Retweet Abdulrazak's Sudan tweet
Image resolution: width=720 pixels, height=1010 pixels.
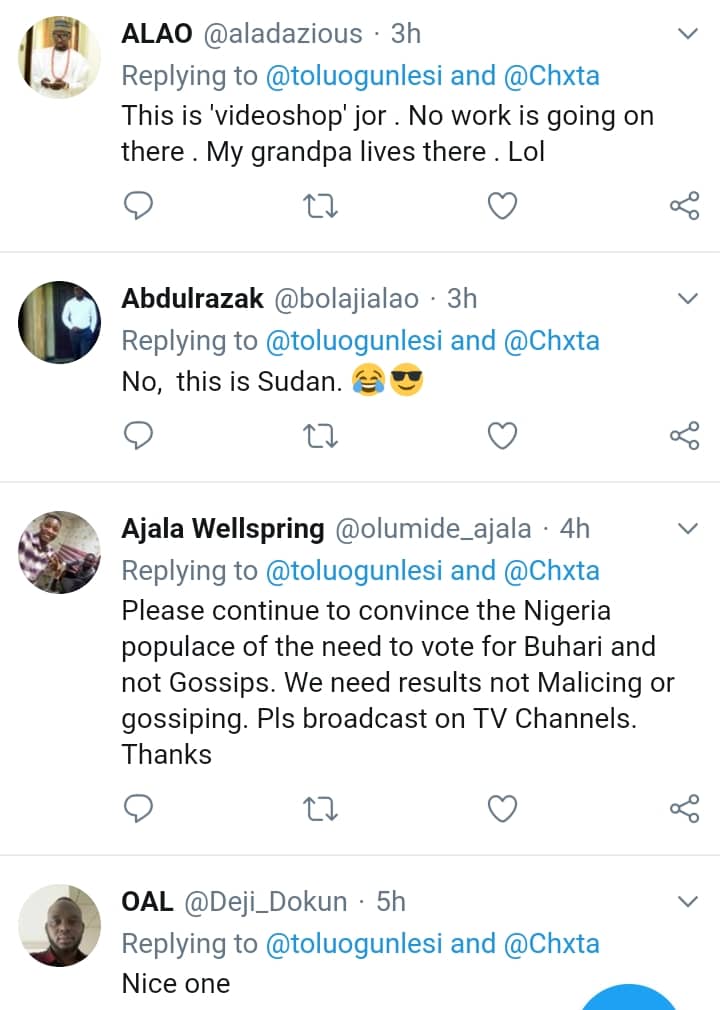(x=320, y=436)
